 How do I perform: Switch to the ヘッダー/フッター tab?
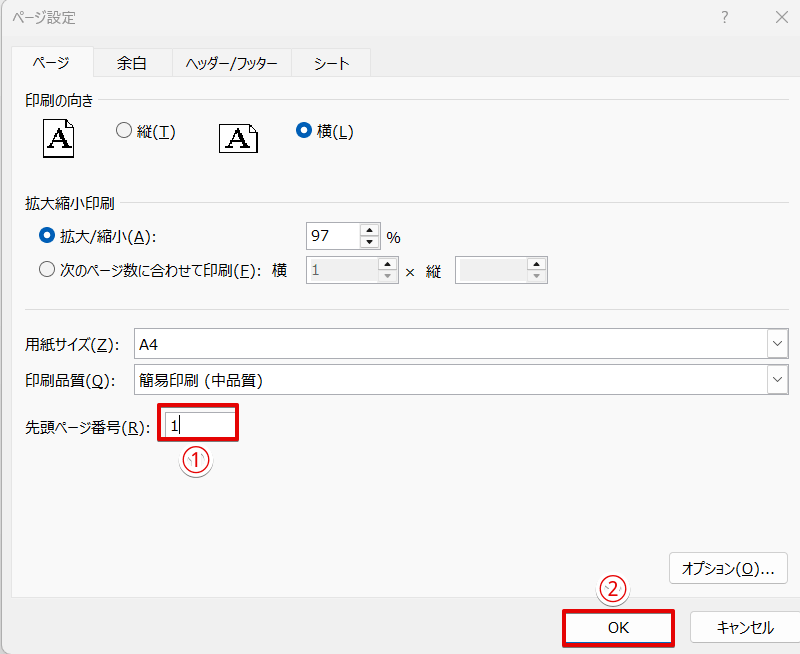pyautogui.click(x=232, y=63)
